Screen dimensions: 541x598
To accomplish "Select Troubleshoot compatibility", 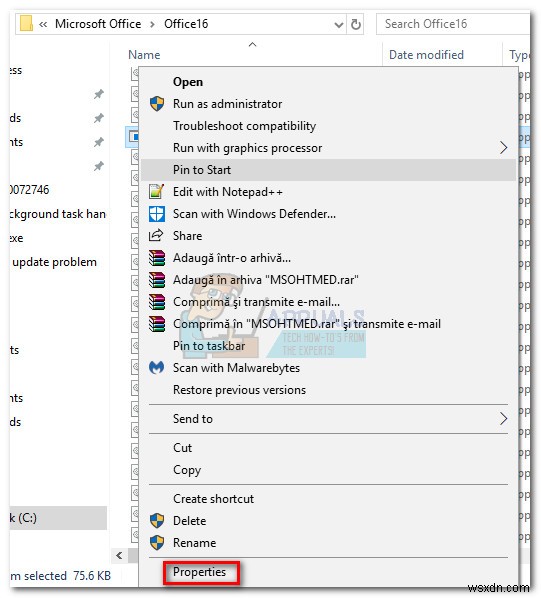I will [x=328, y=126].
